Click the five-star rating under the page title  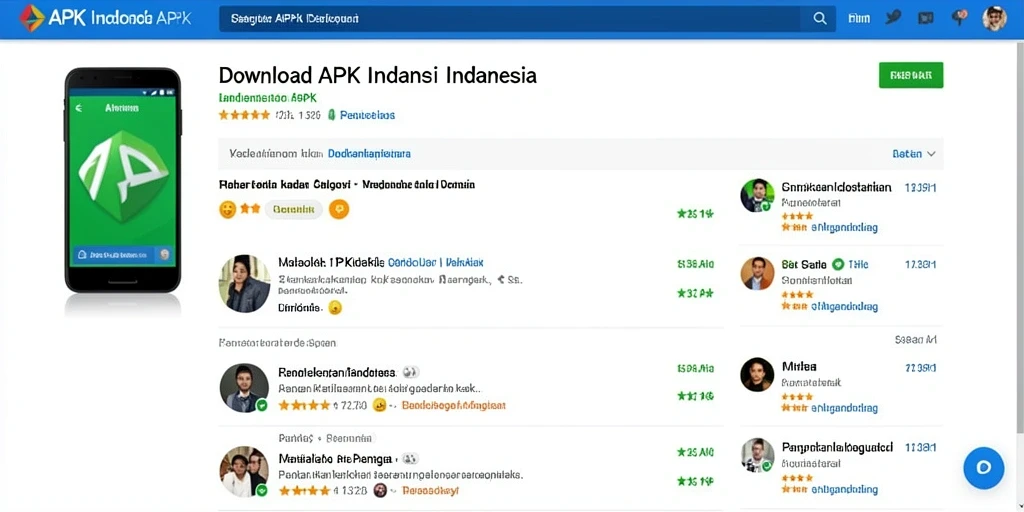(x=244, y=115)
